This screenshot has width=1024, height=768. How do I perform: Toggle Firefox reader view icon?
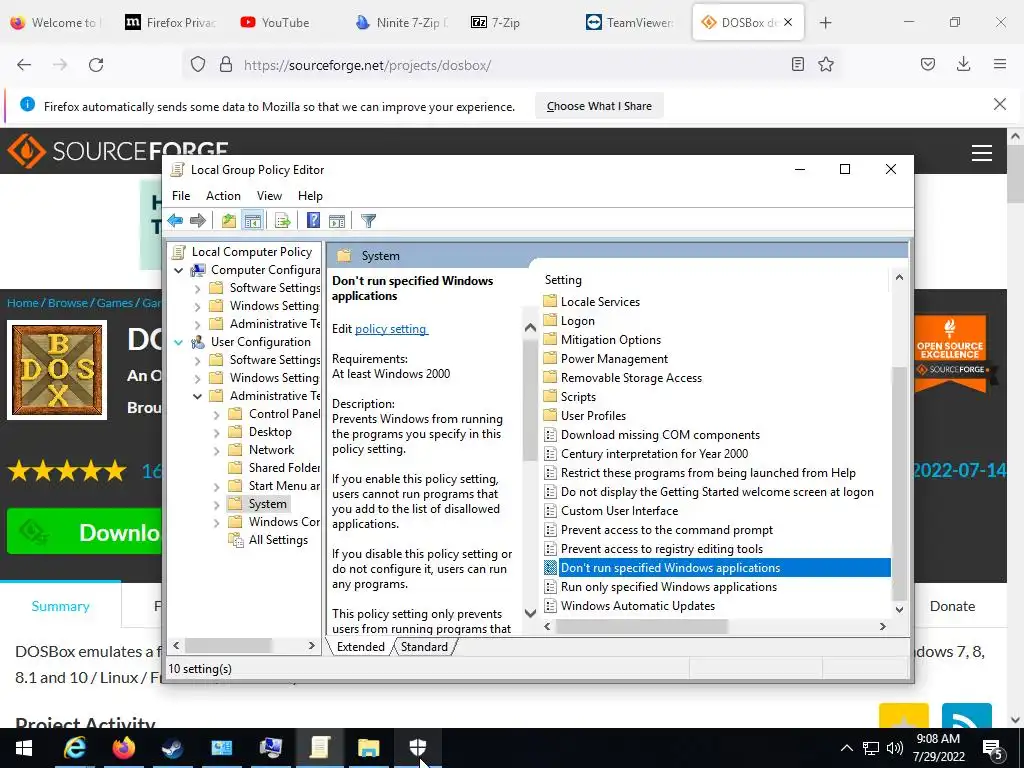(x=797, y=64)
